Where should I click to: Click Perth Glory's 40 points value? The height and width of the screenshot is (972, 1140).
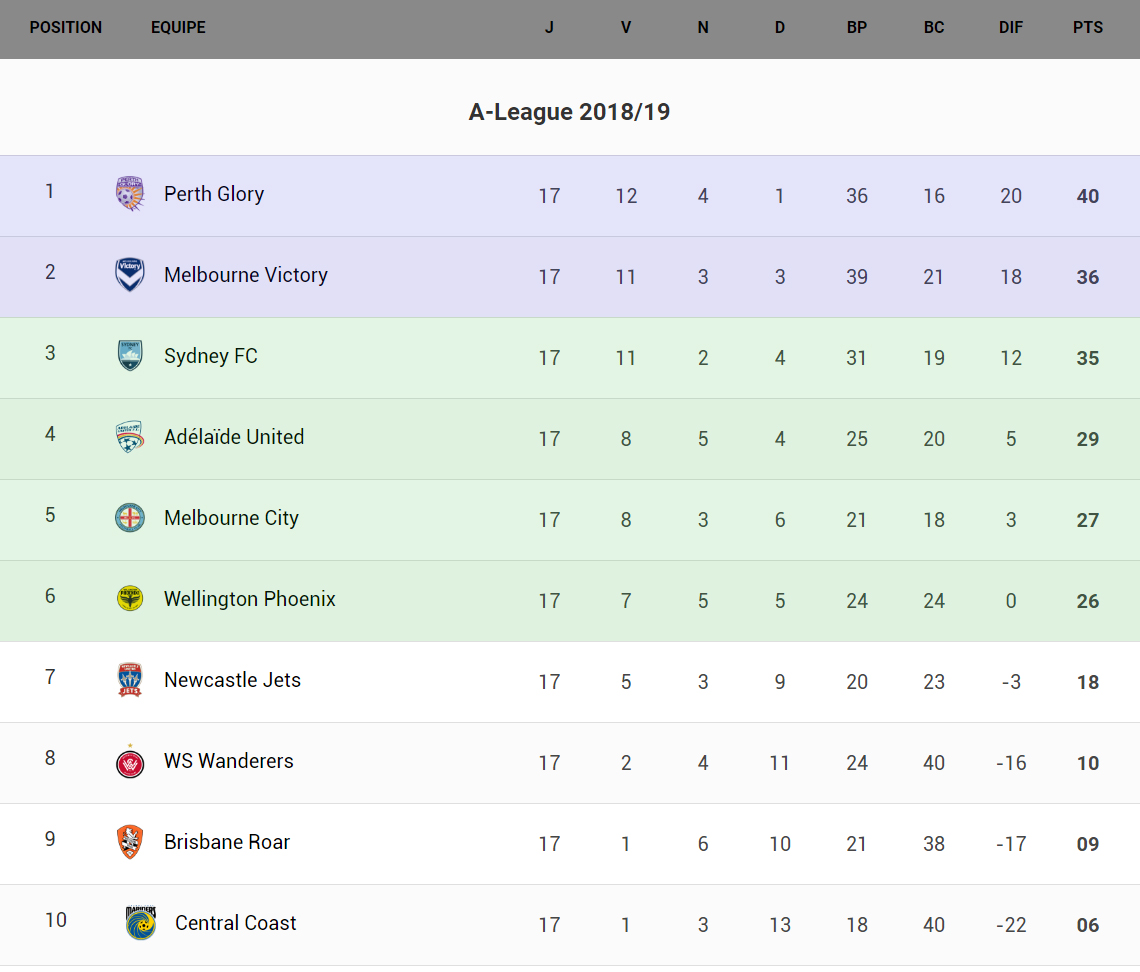click(1088, 196)
